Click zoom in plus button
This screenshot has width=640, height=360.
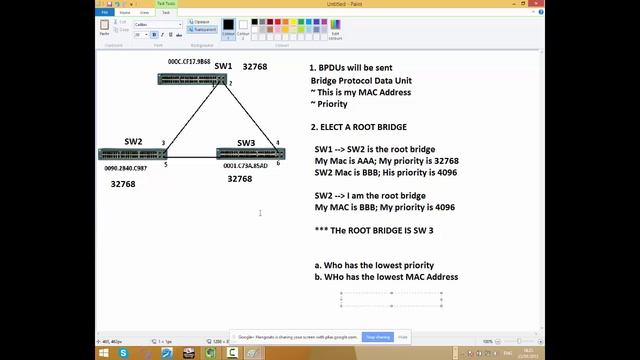[540, 341]
